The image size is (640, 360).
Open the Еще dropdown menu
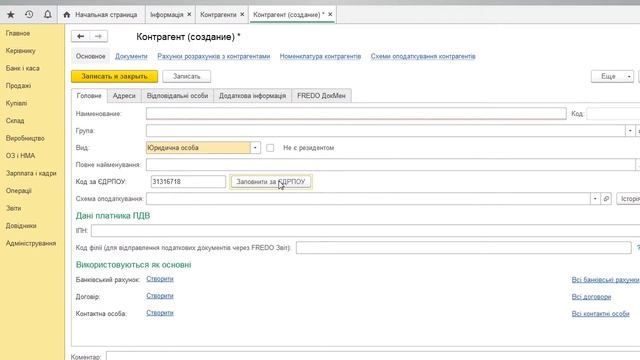tap(612, 76)
